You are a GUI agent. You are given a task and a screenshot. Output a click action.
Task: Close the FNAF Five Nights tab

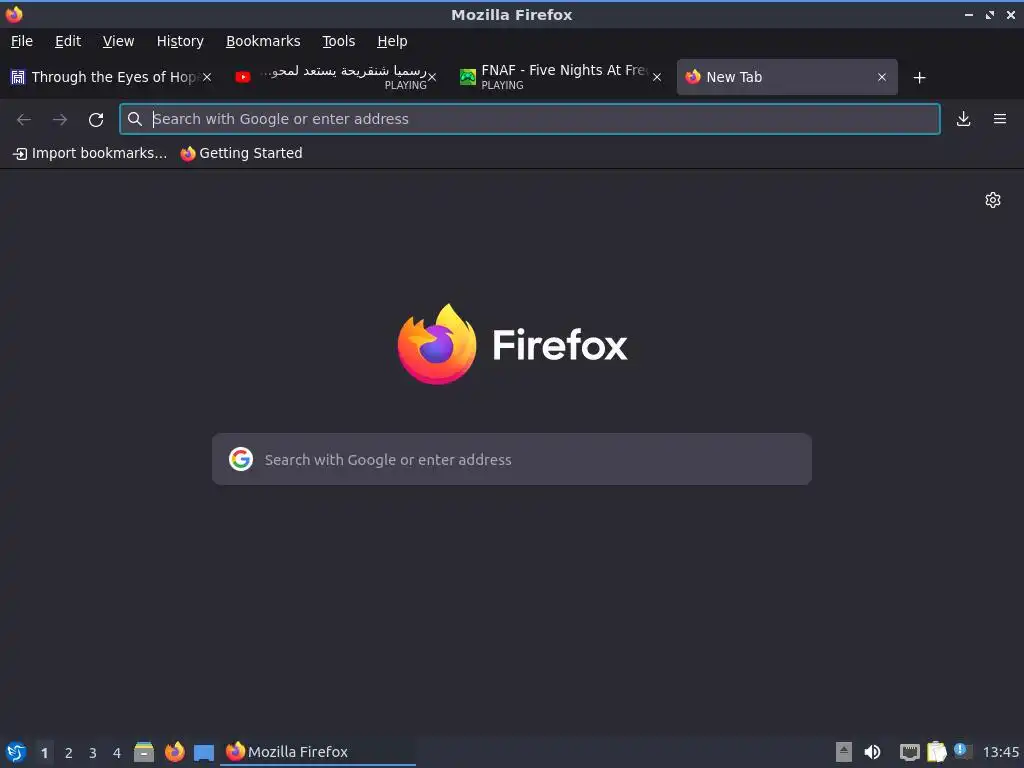tap(657, 77)
